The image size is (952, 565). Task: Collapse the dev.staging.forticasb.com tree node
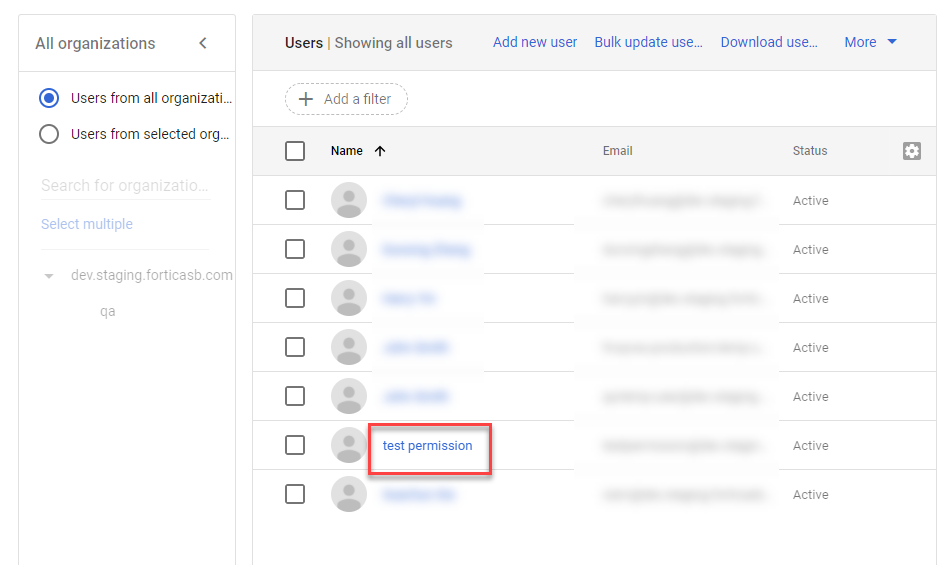tap(49, 276)
